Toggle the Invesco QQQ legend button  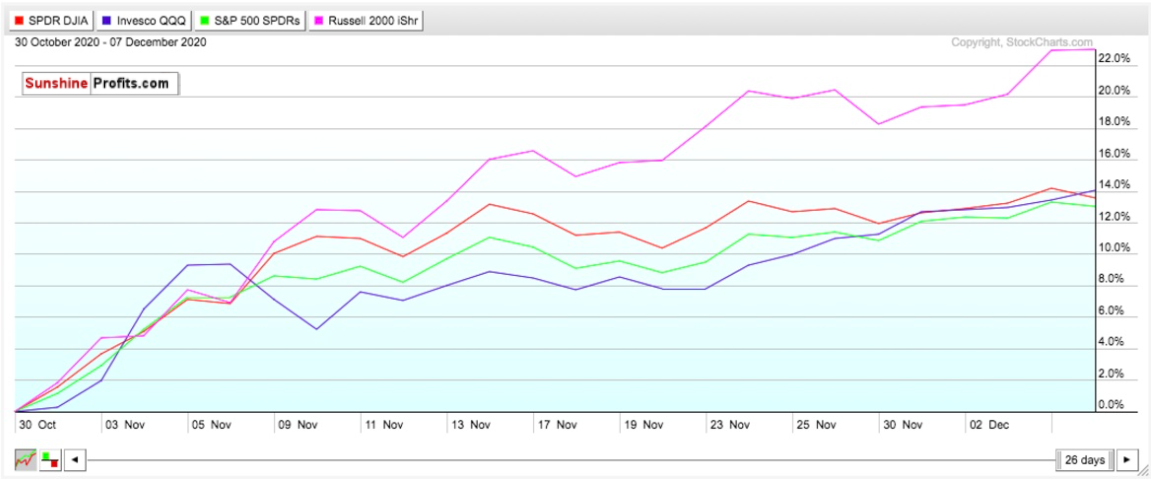(142, 21)
